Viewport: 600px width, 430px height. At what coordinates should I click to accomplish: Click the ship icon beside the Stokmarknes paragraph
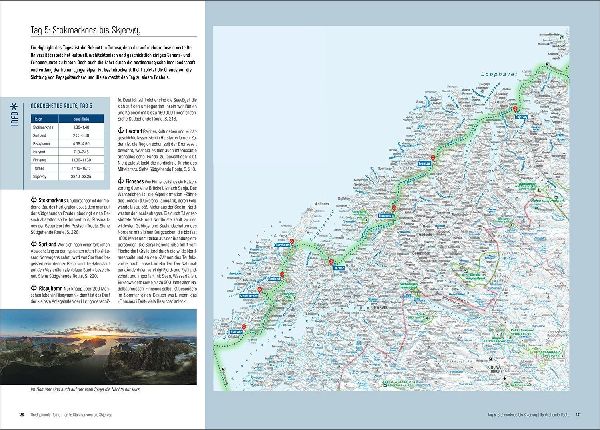click(34, 200)
